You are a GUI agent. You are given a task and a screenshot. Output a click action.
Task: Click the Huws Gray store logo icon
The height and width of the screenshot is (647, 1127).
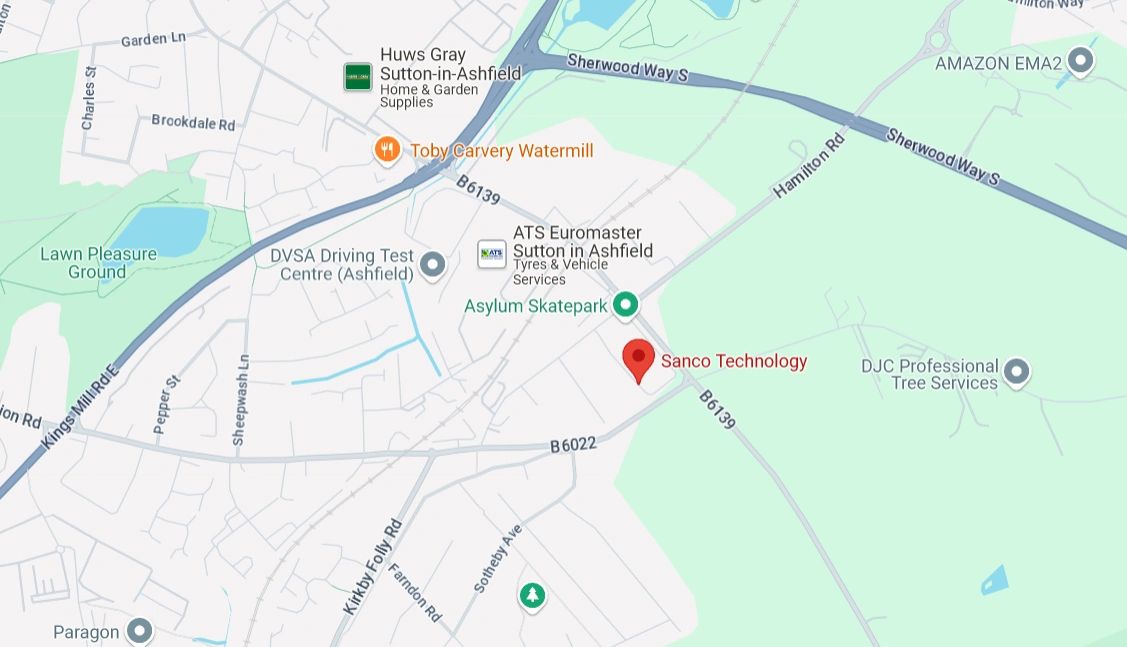358,77
